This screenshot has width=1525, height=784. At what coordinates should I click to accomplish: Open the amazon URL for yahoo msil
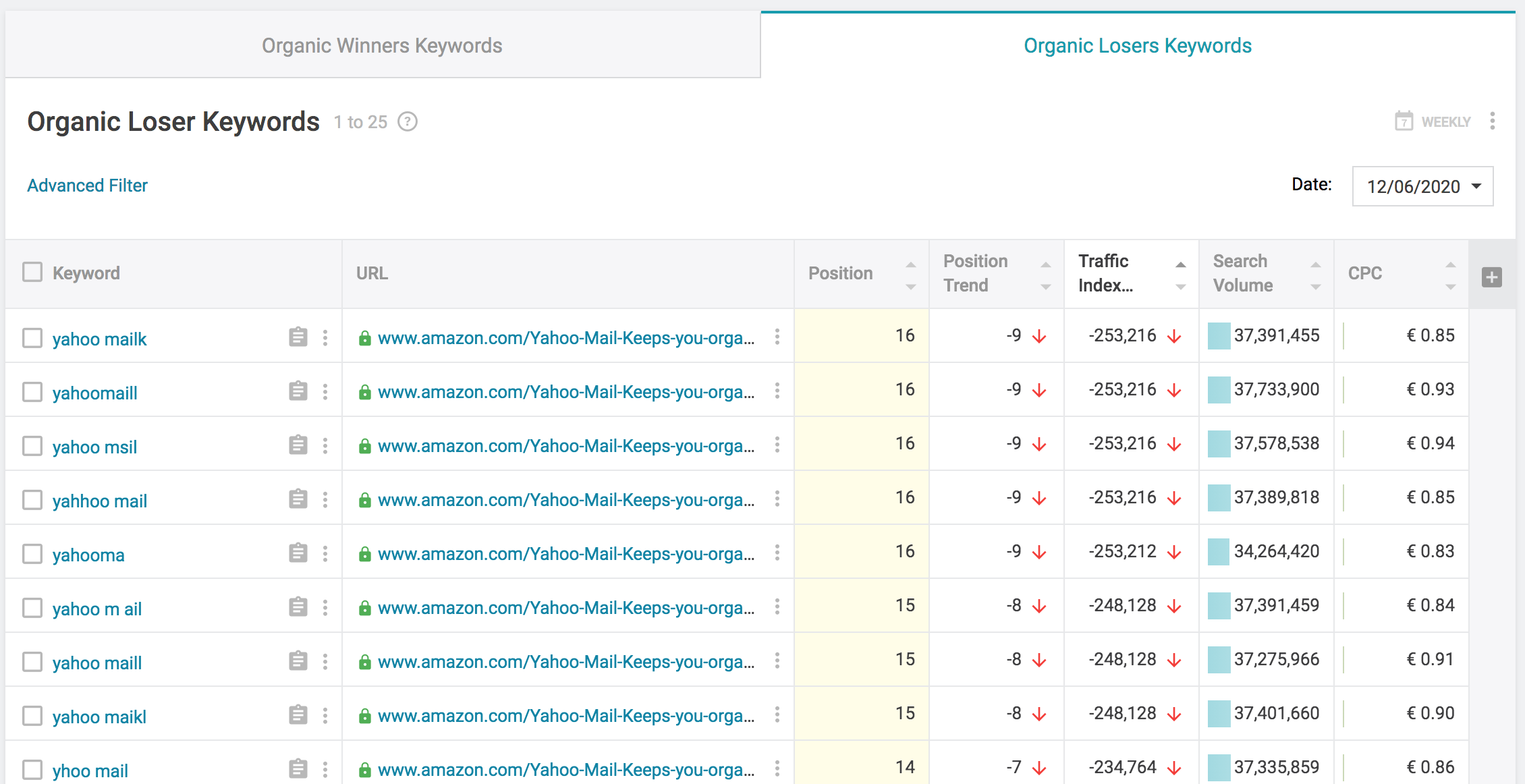pyautogui.click(x=565, y=446)
